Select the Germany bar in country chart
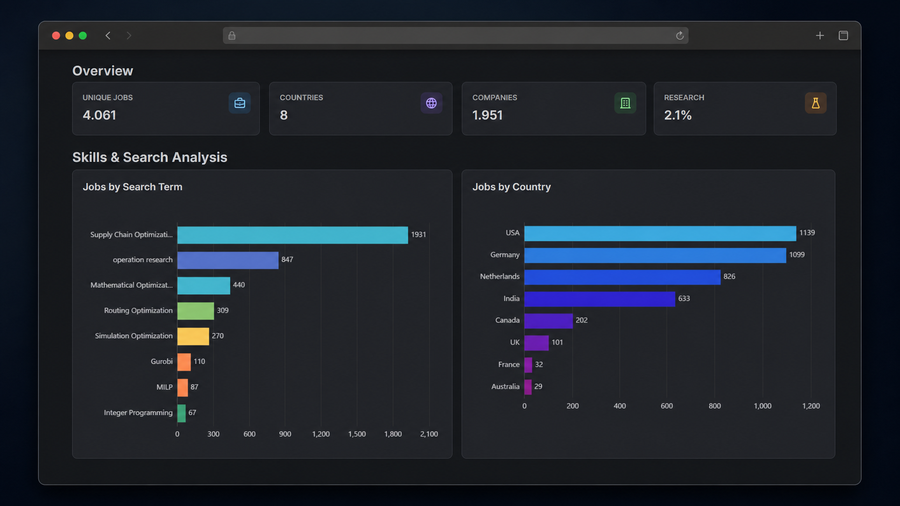 [655, 255]
